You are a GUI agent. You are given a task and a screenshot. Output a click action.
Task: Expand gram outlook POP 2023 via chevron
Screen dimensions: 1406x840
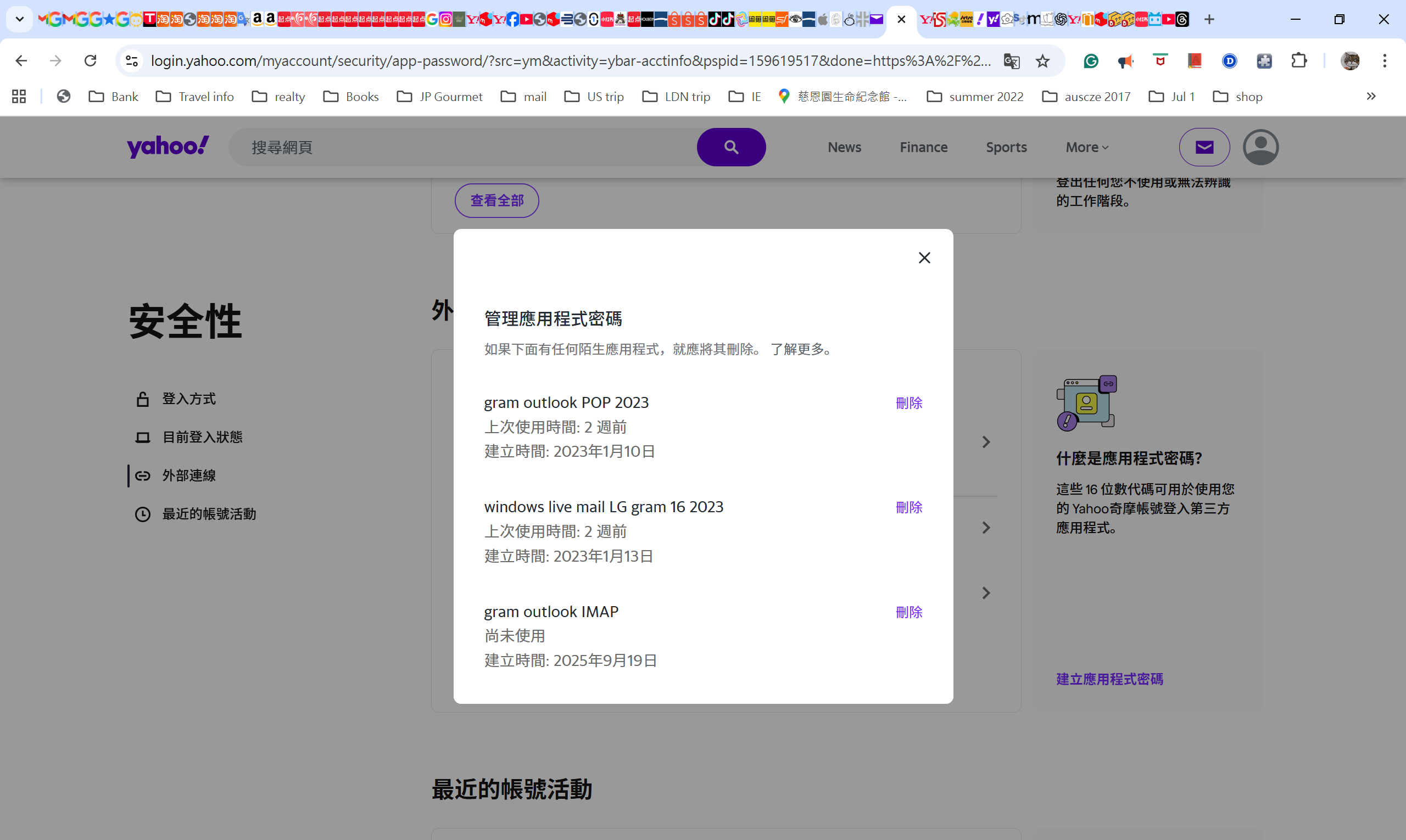(986, 441)
